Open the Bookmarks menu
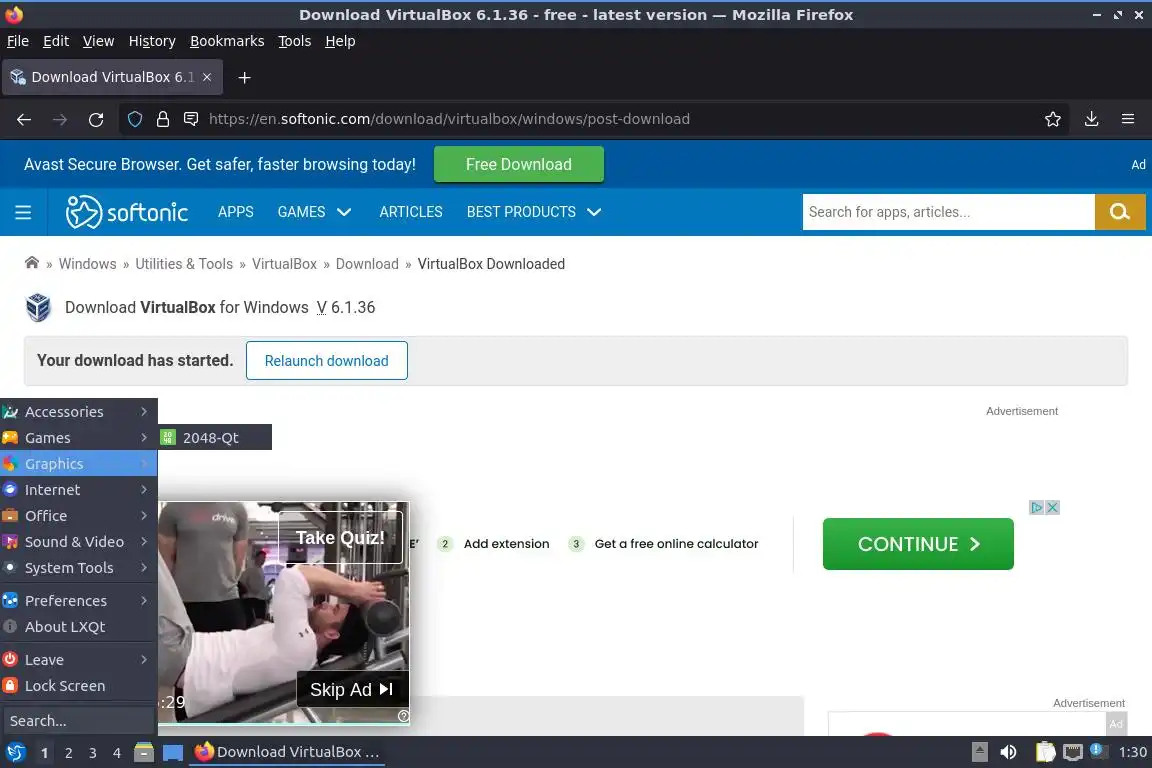Screen dimensions: 1152x768 coord(227,41)
